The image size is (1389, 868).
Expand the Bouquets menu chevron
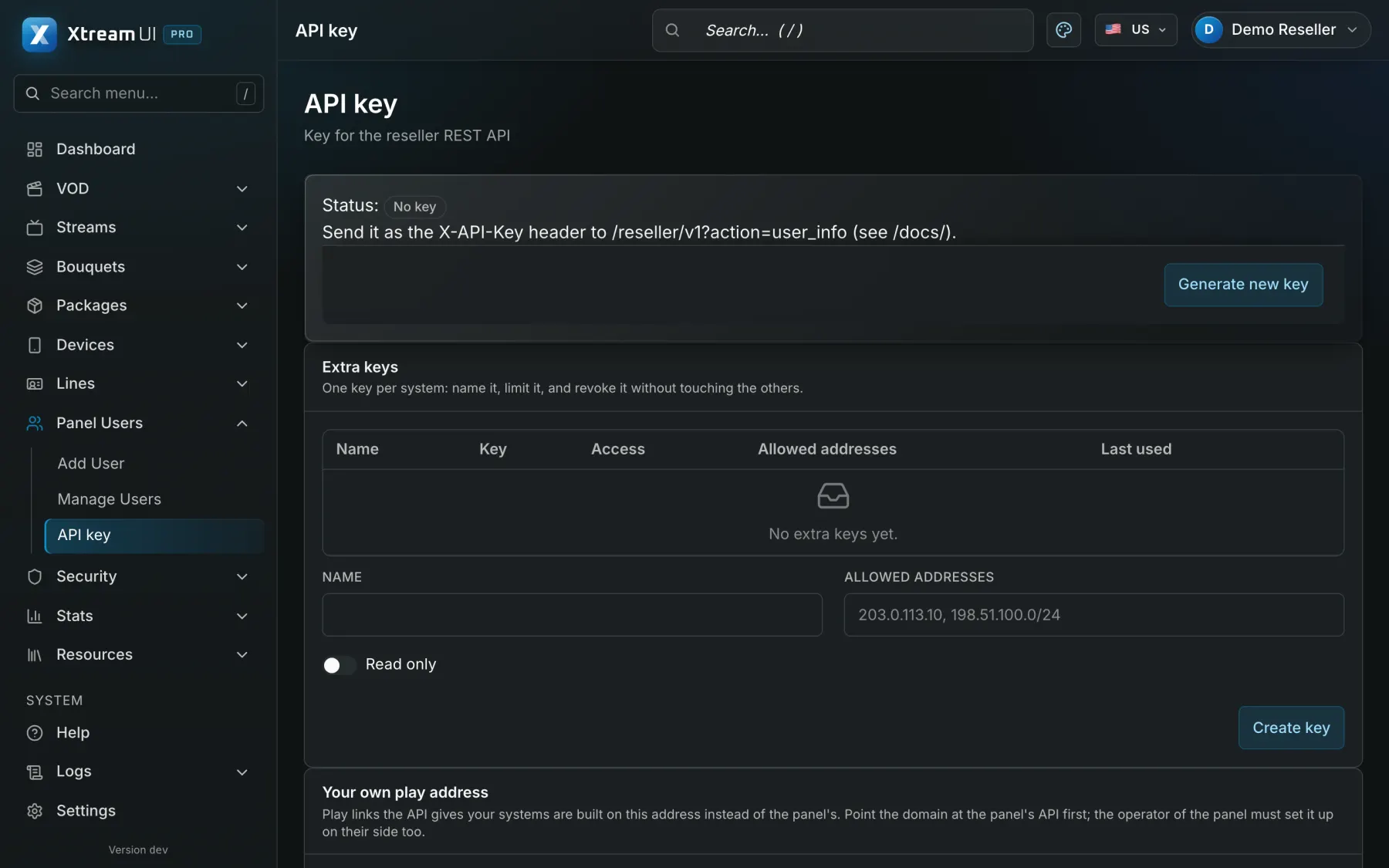[x=242, y=267]
